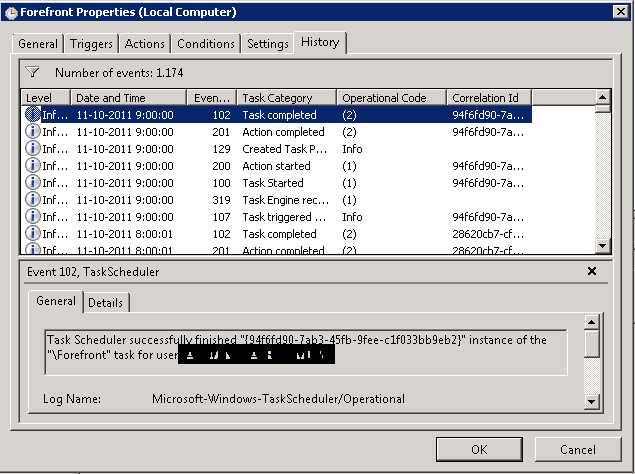Click info icon of Task Started row
635x474 pixels.
tap(33, 183)
